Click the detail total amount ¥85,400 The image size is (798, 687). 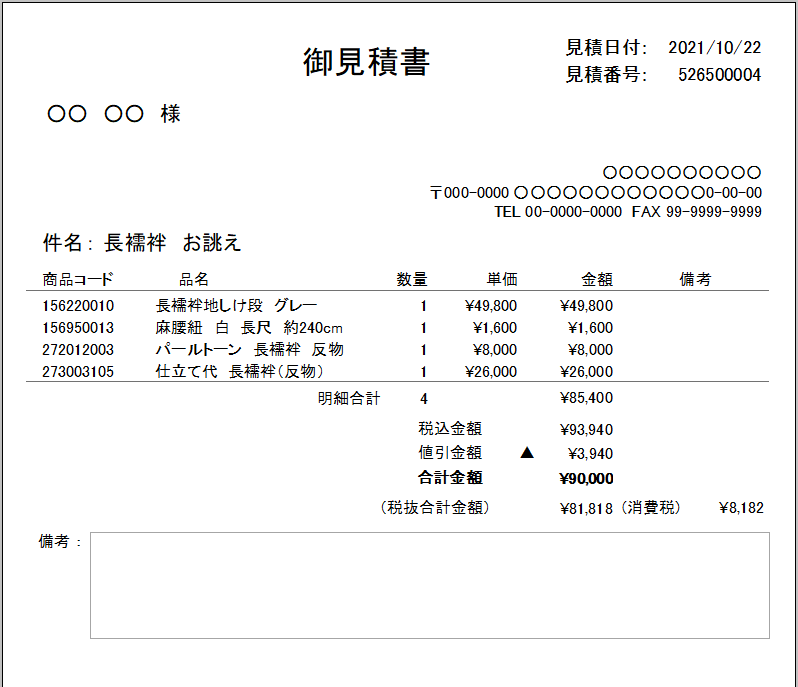point(586,398)
